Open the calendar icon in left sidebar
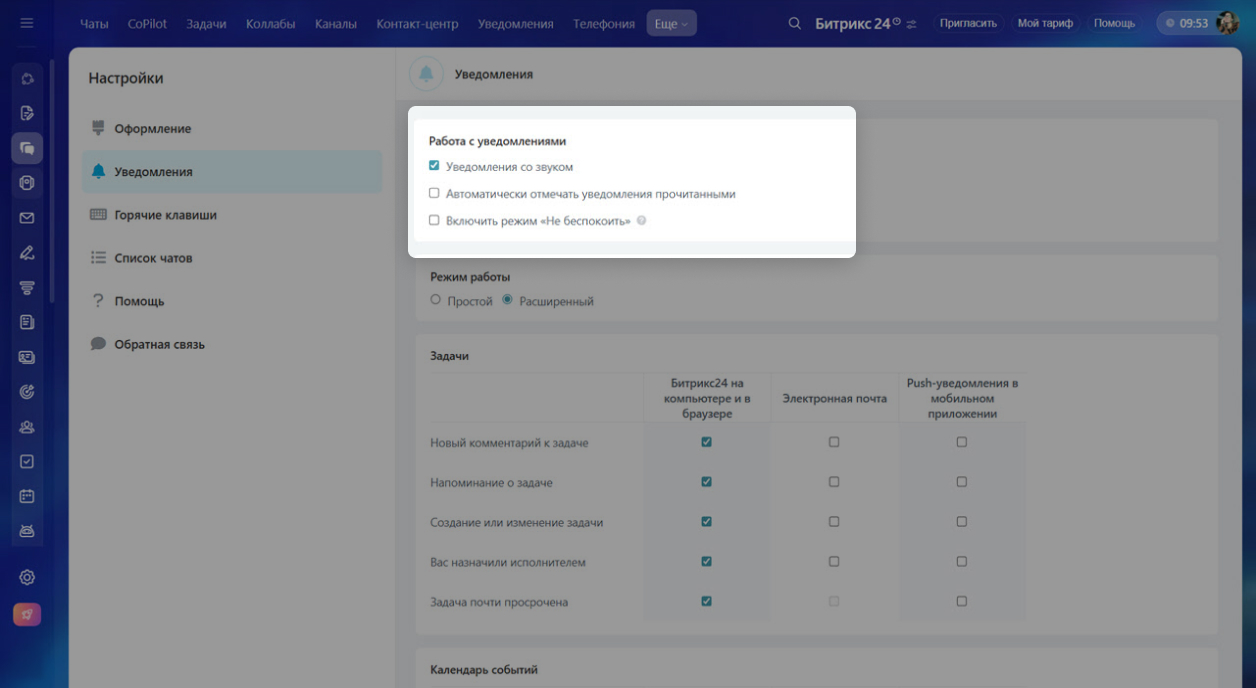Viewport: 1256px width, 688px height. coord(27,496)
